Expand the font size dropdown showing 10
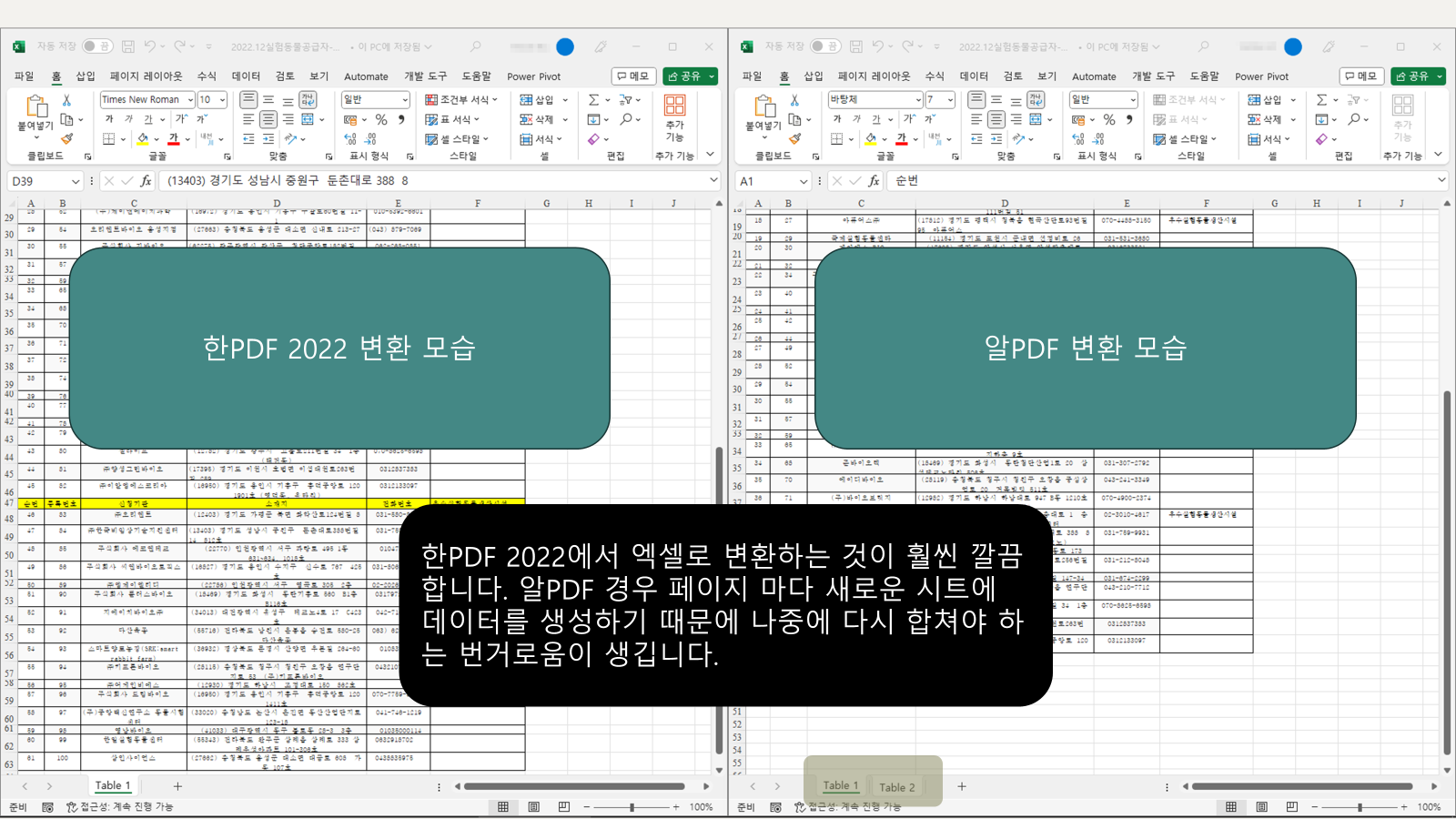Screen dimensions: 1456x819 [222, 100]
